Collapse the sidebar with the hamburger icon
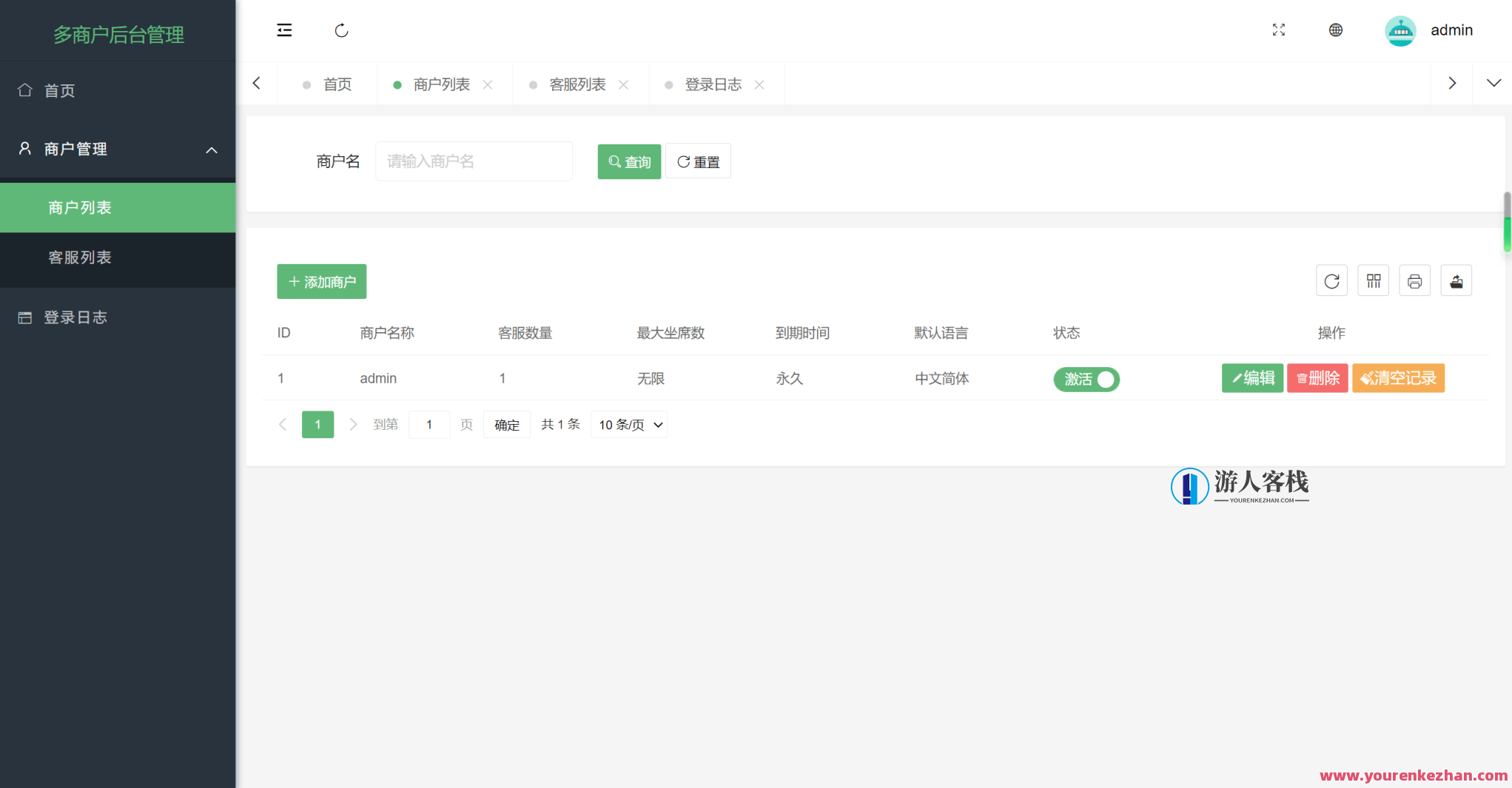The height and width of the screenshot is (788, 1512). 284,30
